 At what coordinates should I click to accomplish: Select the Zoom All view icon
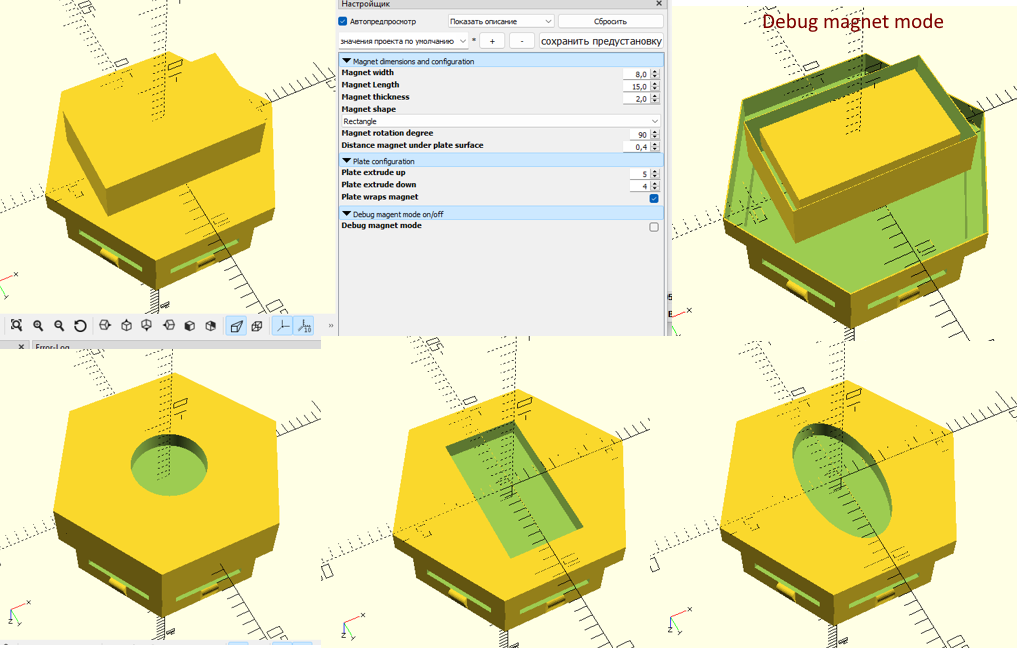tap(17, 325)
